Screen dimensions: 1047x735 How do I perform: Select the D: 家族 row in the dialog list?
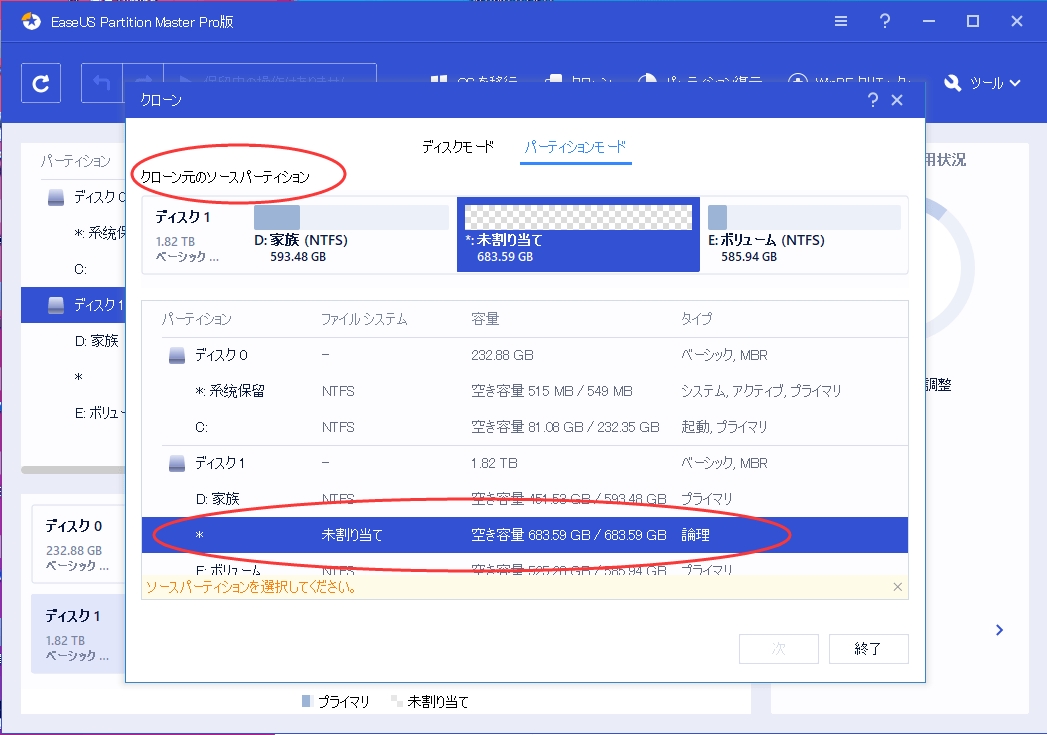click(x=525, y=499)
